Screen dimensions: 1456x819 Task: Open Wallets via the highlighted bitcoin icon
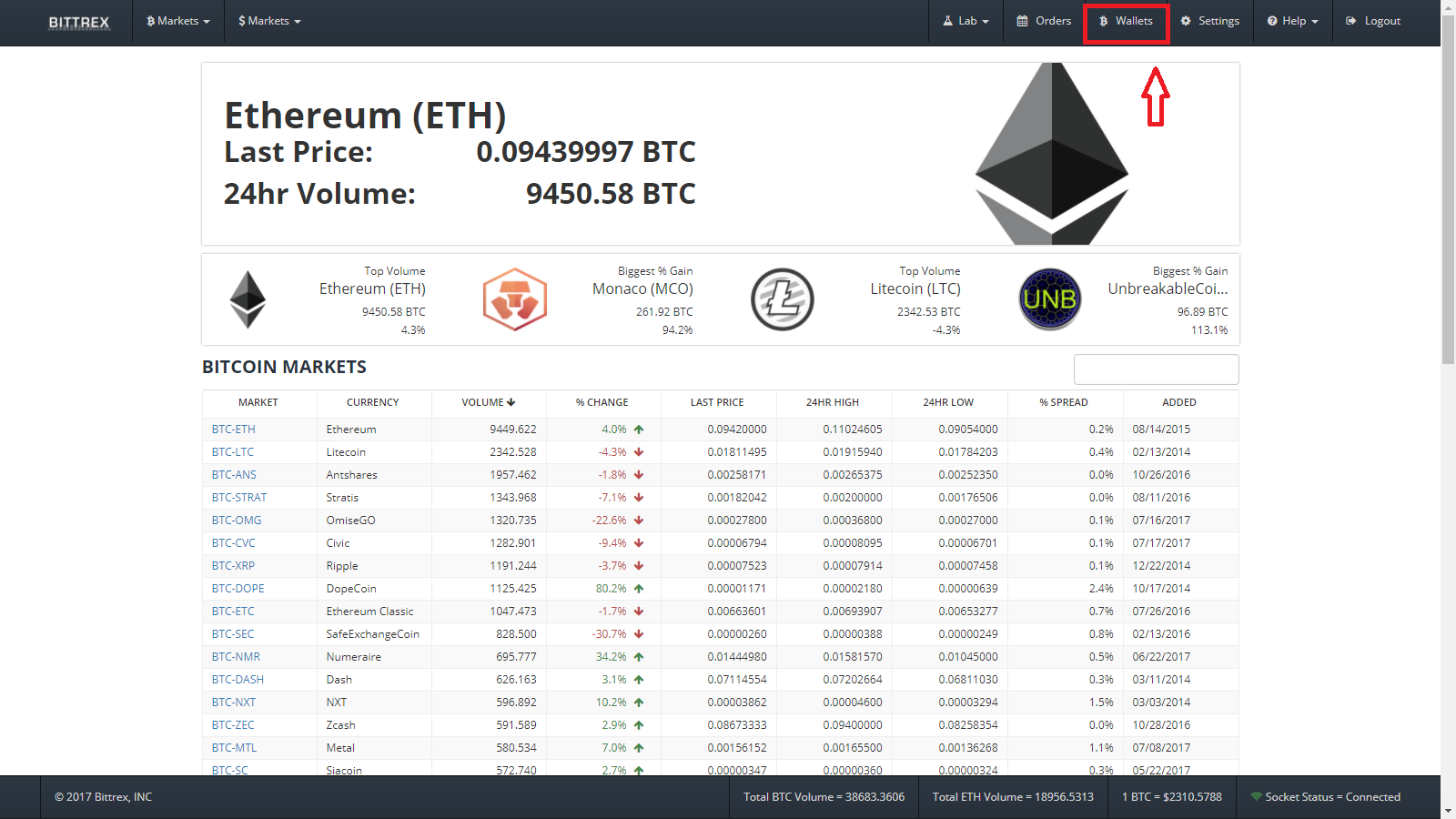coord(1102,21)
